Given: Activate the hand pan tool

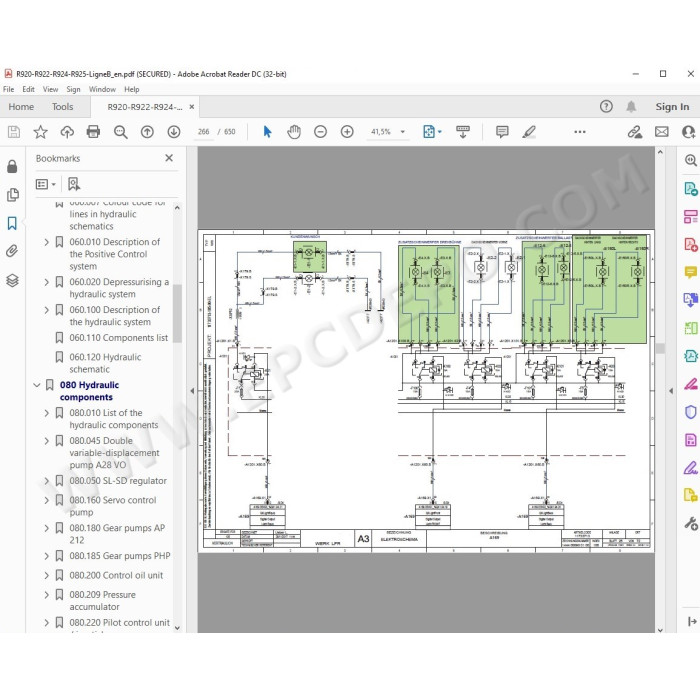Looking at the screenshot, I should click(x=294, y=132).
